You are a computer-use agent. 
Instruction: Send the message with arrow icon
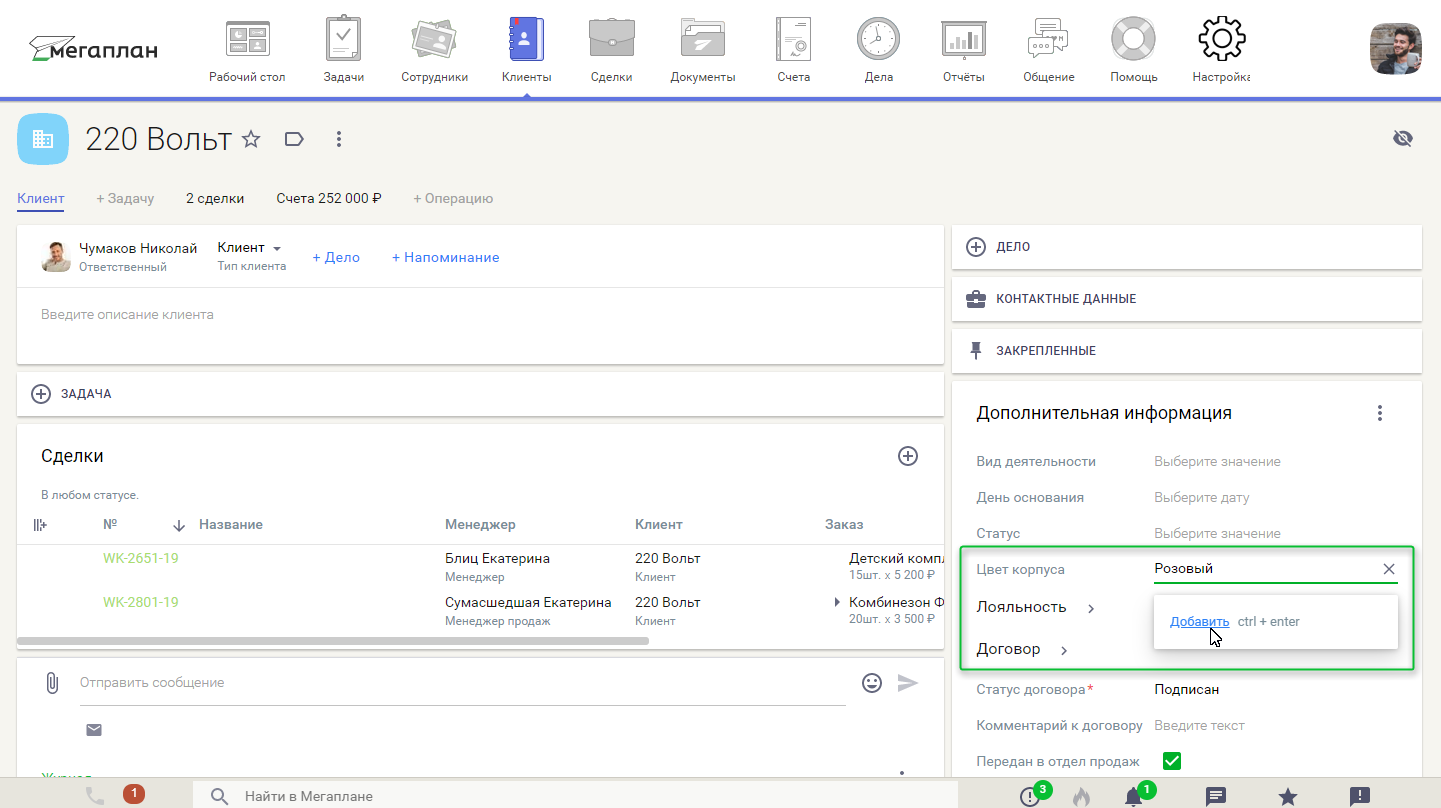click(x=908, y=683)
